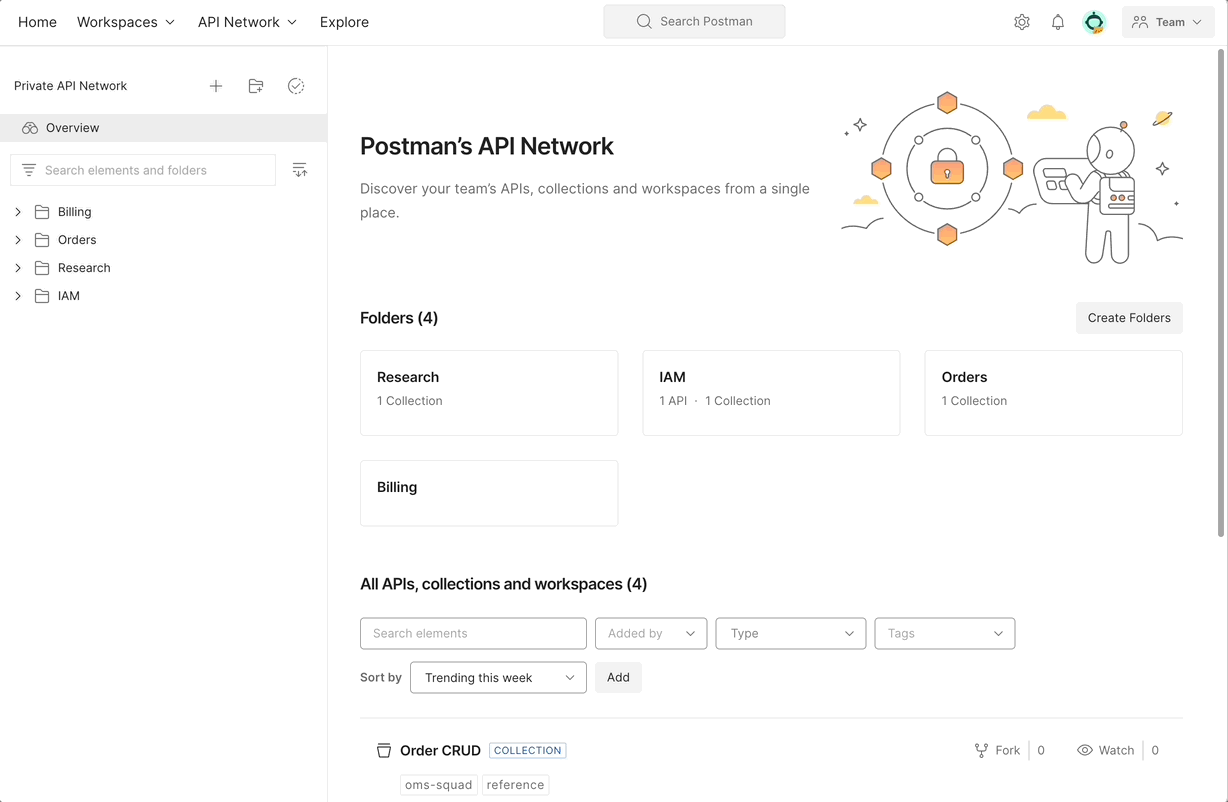Click the verification checkmark icon in sidebar

pyautogui.click(x=296, y=86)
